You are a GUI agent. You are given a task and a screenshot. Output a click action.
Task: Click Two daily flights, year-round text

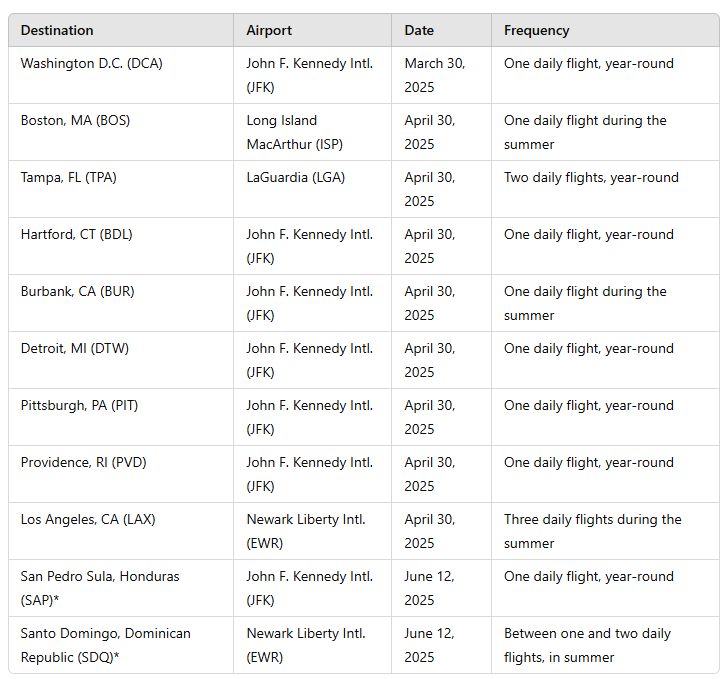pos(591,178)
